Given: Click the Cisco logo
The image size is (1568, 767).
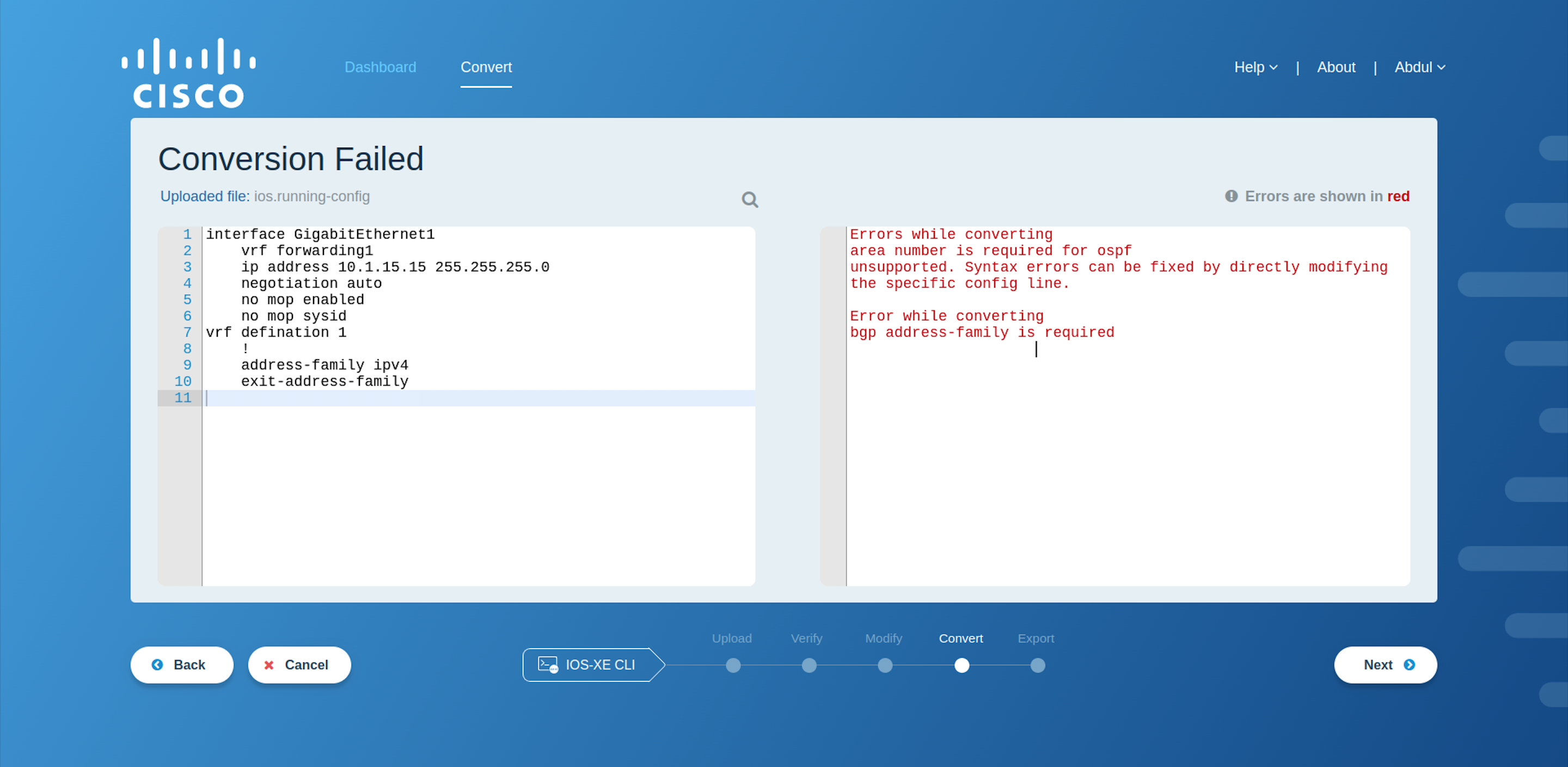Looking at the screenshot, I should point(189,73).
